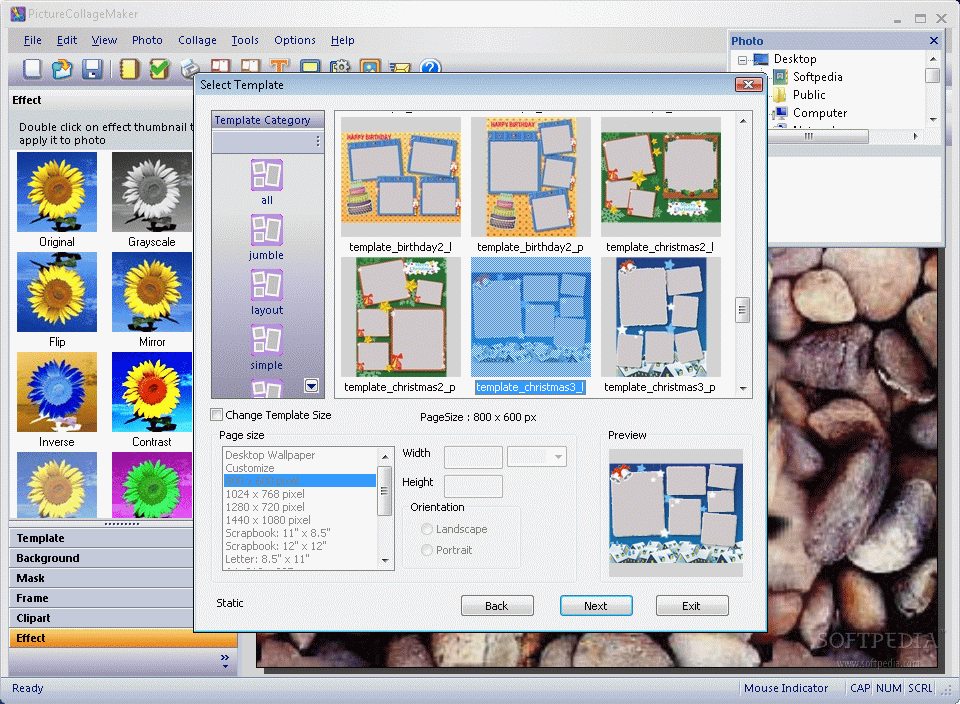
Task: Click the Open collage folder icon
Action: pyautogui.click(x=62, y=69)
